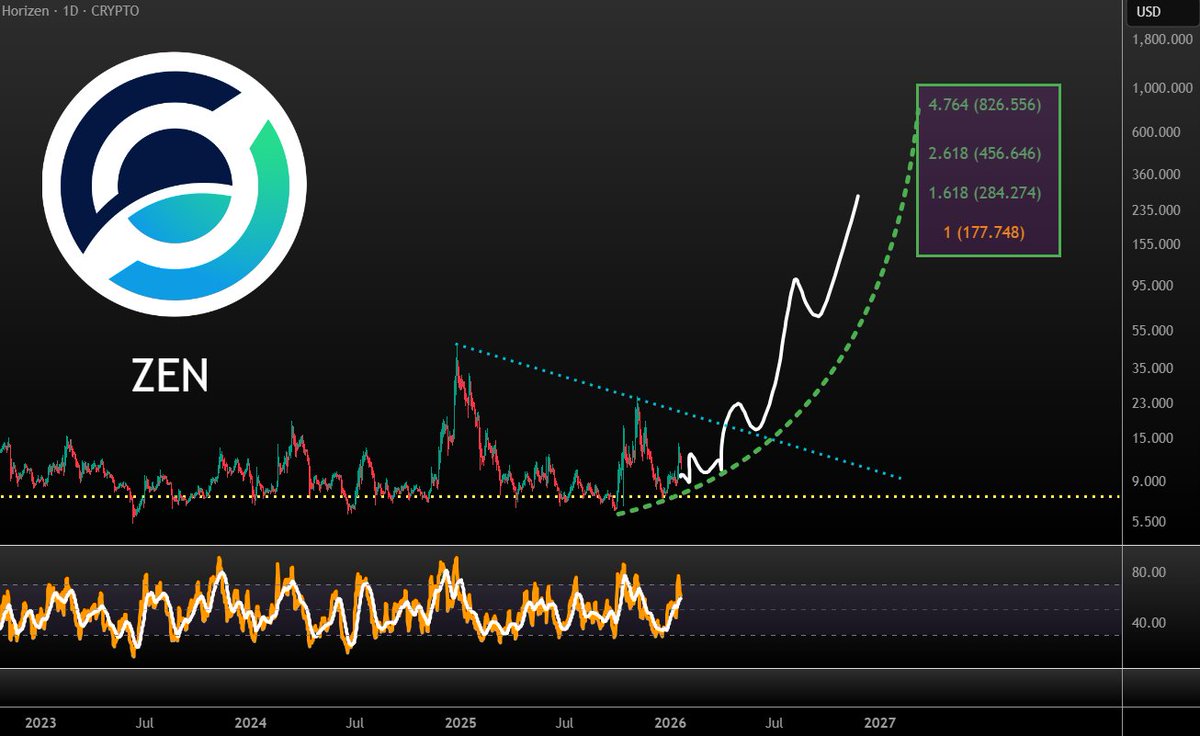Select the orange 1 (177.748) level label
The image size is (1200, 736).
click(x=985, y=232)
